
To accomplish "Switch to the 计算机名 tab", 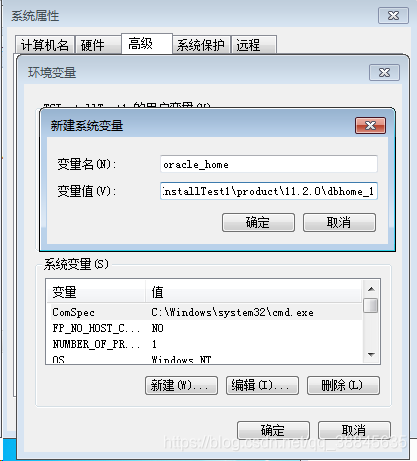I will coord(45,45).
